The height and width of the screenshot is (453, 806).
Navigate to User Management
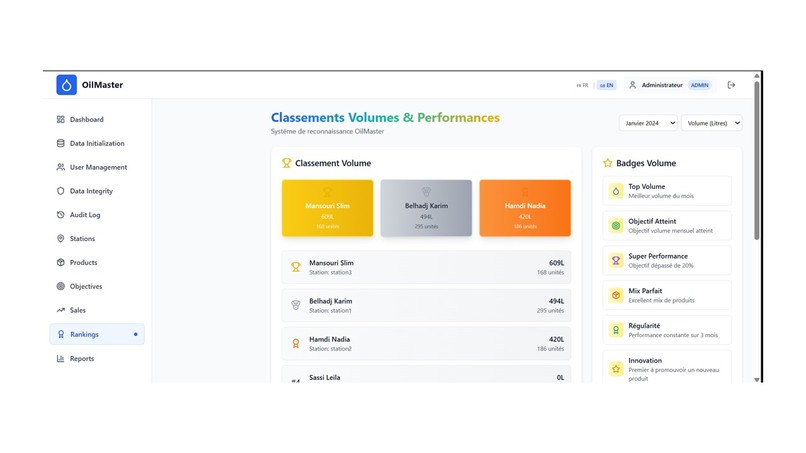pyautogui.click(x=97, y=167)
